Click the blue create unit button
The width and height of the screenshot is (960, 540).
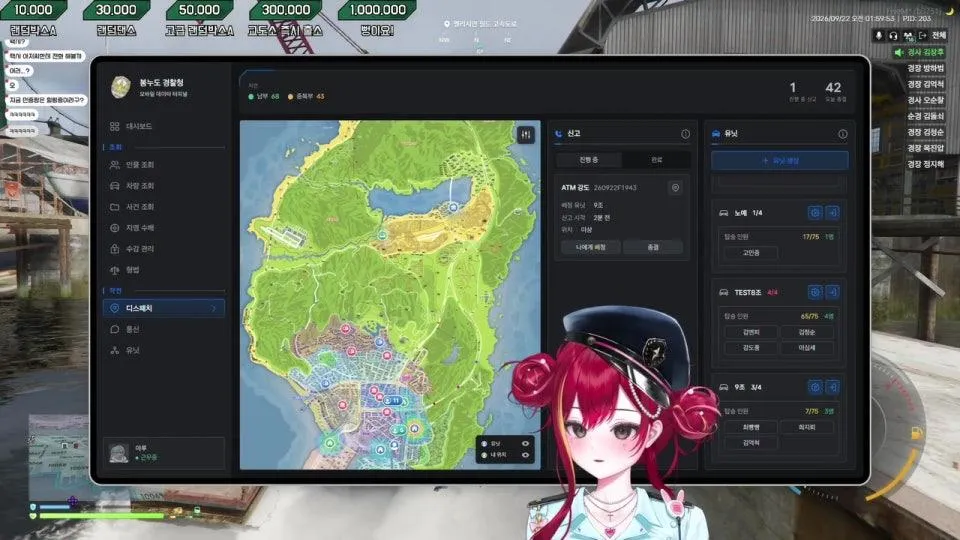click(779, 160)
